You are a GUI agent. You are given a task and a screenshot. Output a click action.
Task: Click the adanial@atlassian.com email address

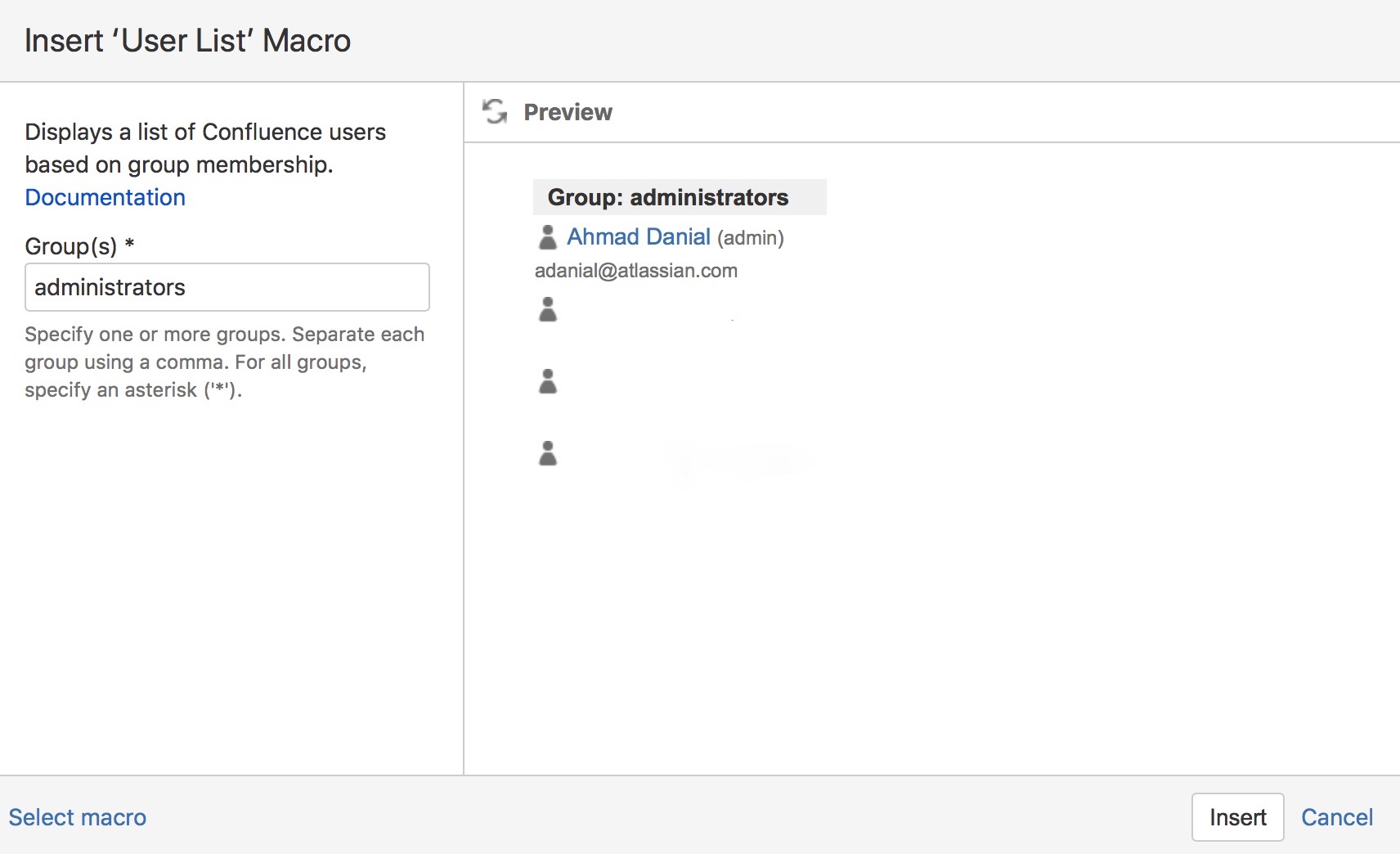(x=636, y=271)
